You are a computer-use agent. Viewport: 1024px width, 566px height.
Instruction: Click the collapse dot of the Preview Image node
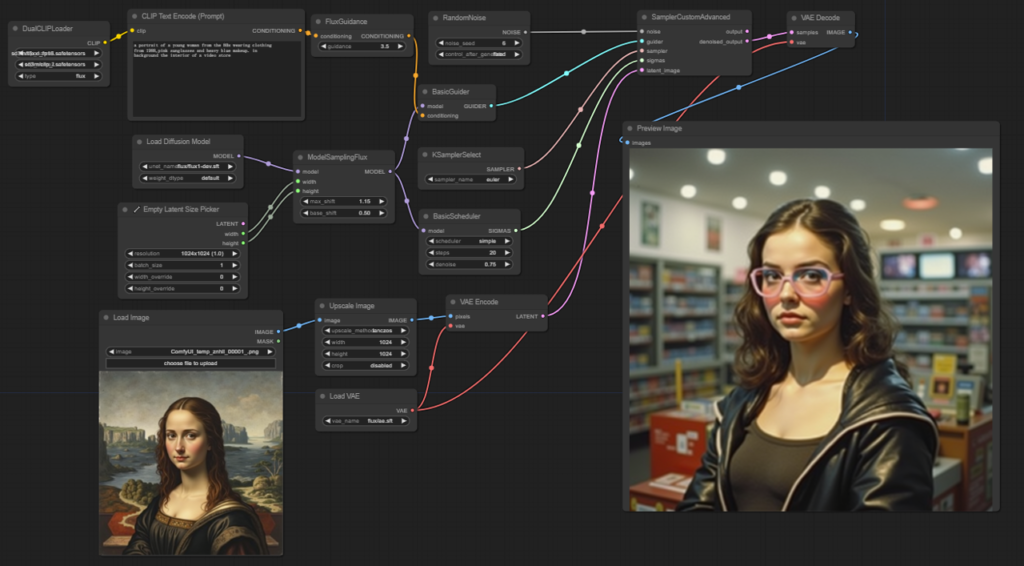point(630,129)
